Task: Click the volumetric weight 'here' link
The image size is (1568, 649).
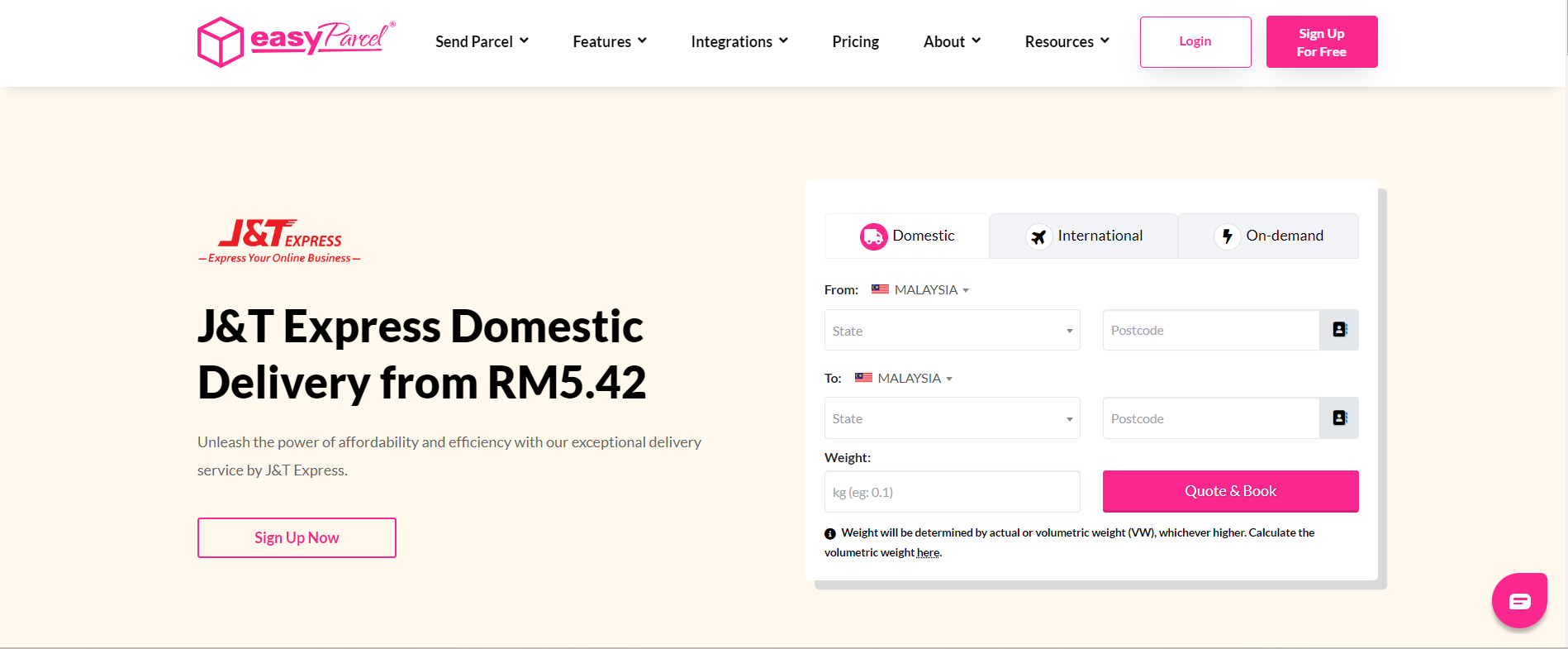Action: click(x=928, y=553)
